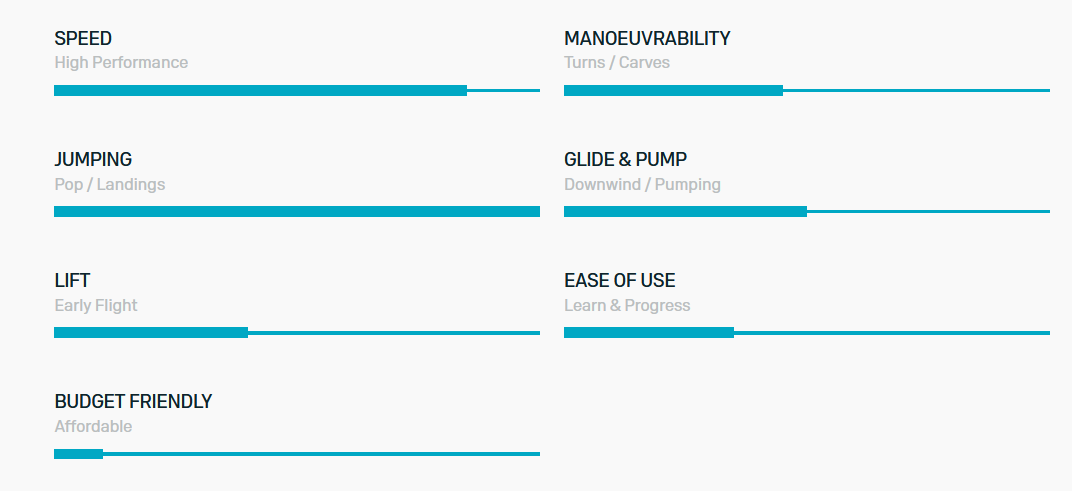Click the LIFT rating bar
Image resolution: width=1072 pixels, height=491 pixels.
tap(297, 332)
